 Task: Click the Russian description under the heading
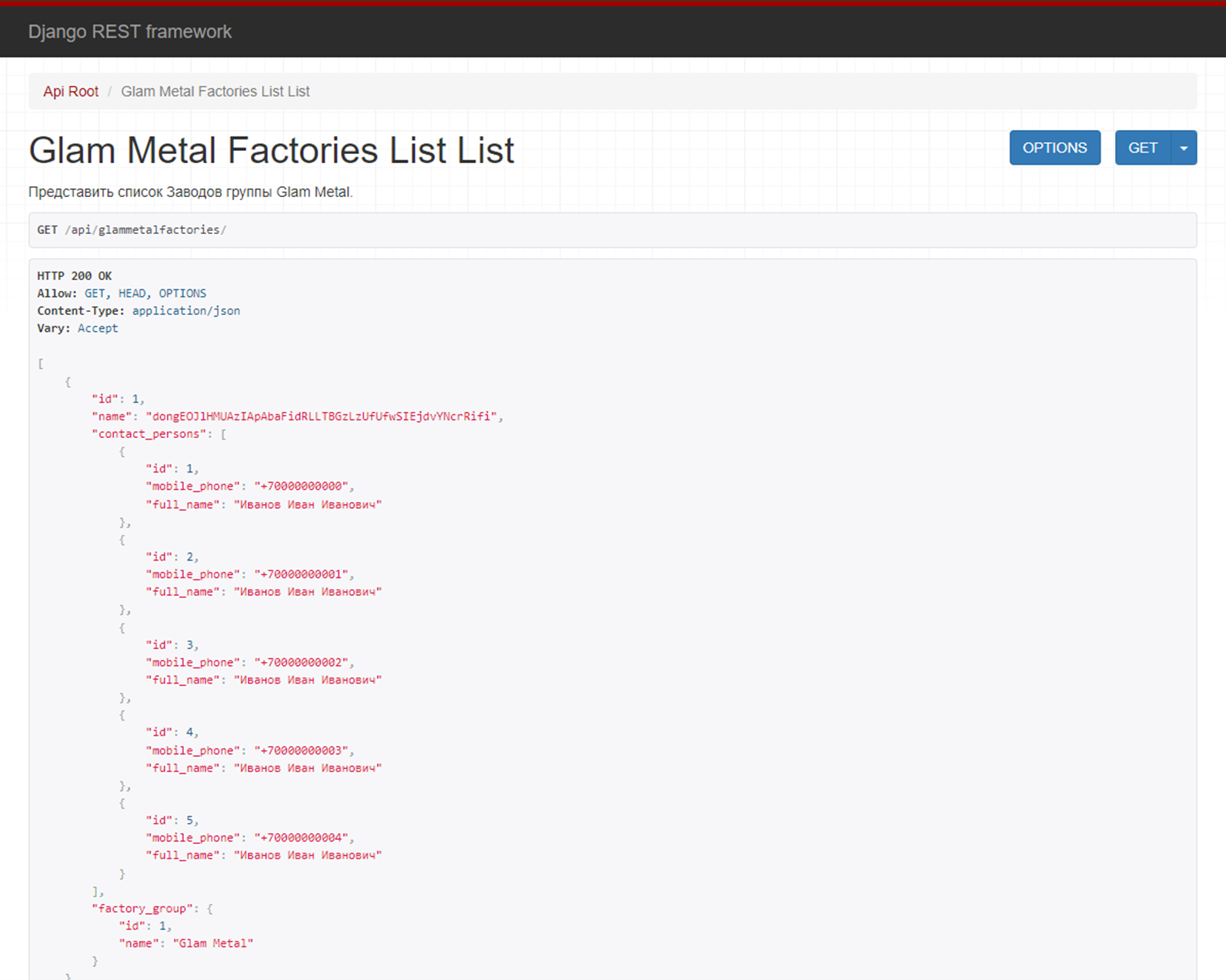click(x=190, y=192)
